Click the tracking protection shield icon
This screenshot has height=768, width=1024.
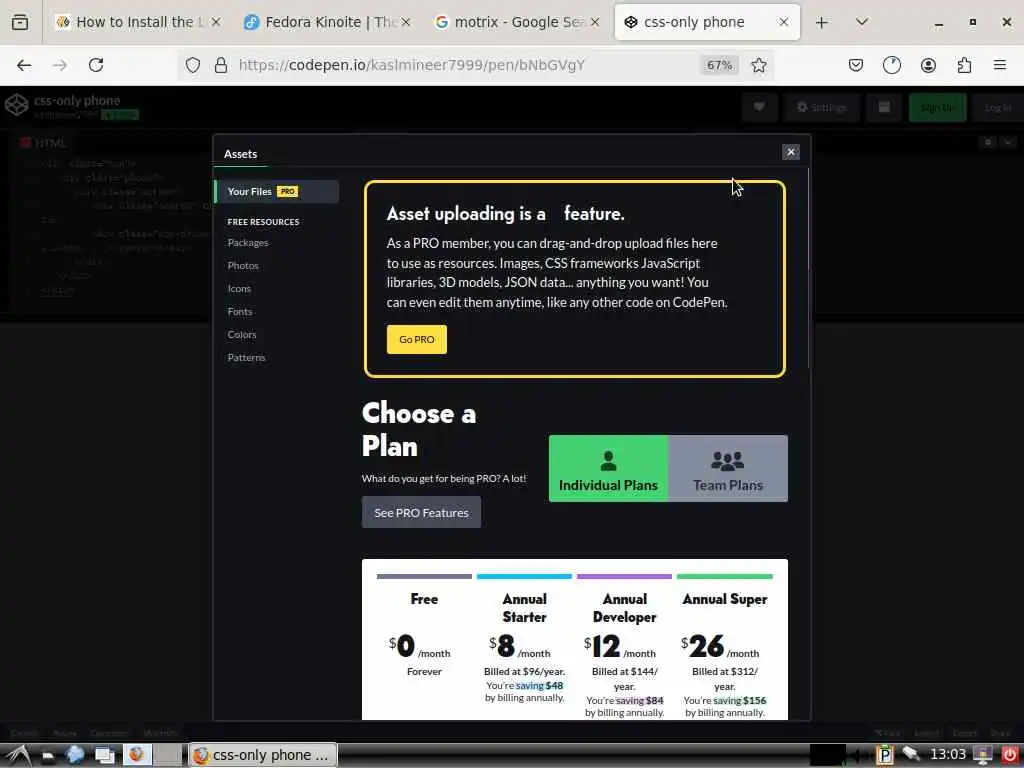[x=193, y=65]
